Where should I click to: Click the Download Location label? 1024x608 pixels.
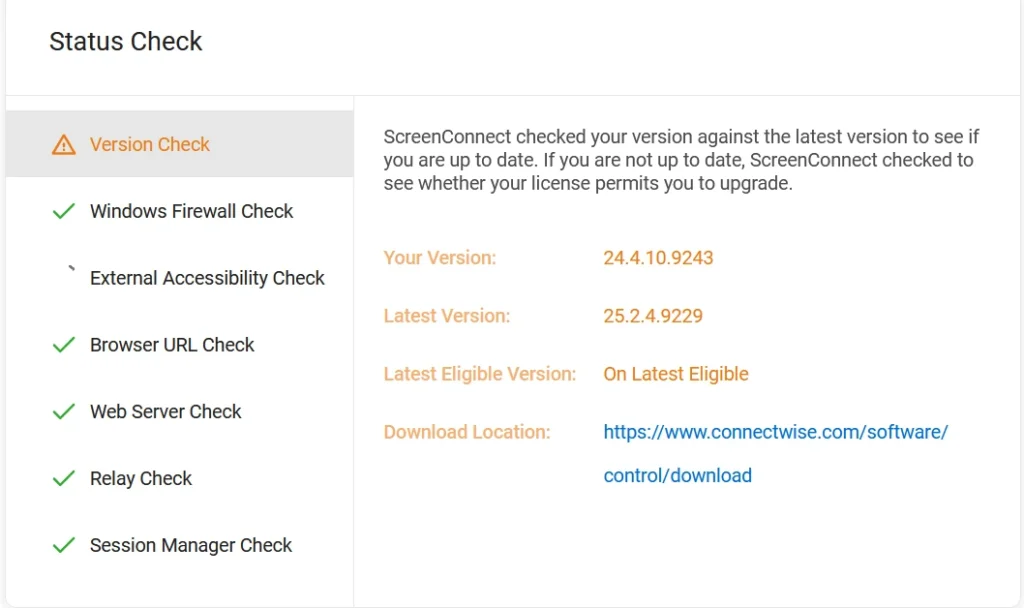(467, 433)
